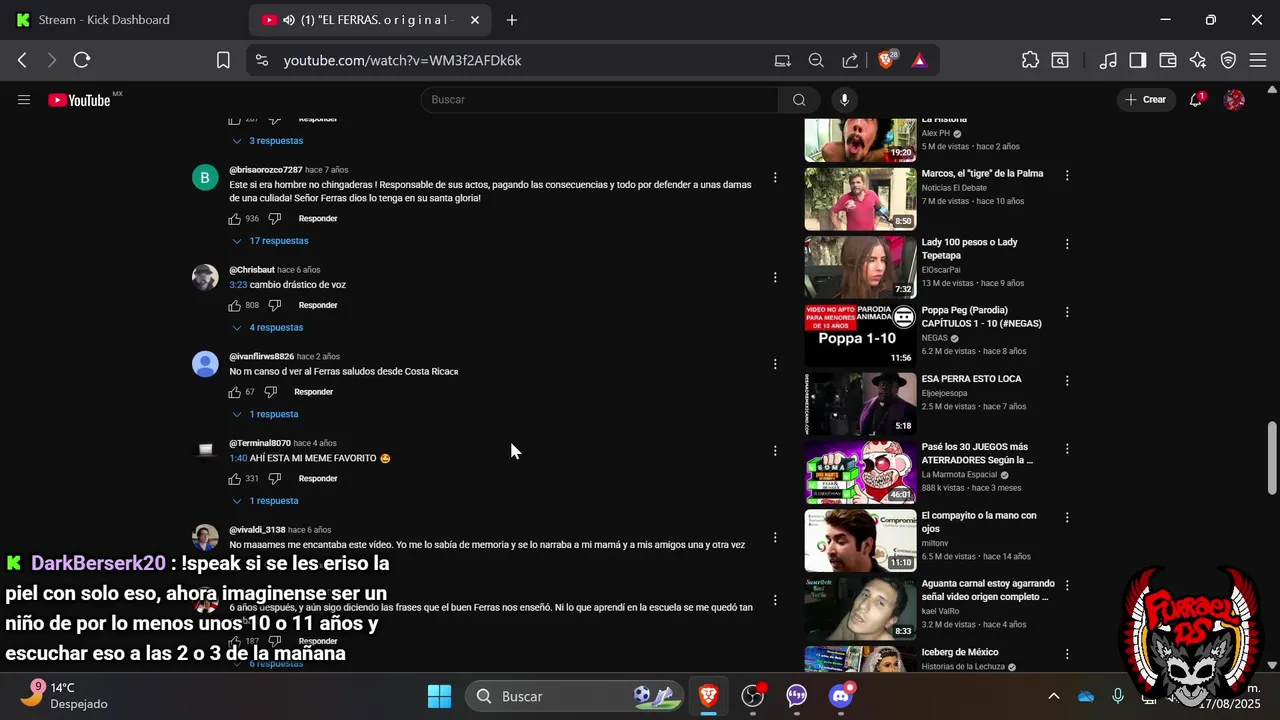Open Discord from the taskbar
The image size is (1280, 720).
pyautogui.click(x=841, y=696)
